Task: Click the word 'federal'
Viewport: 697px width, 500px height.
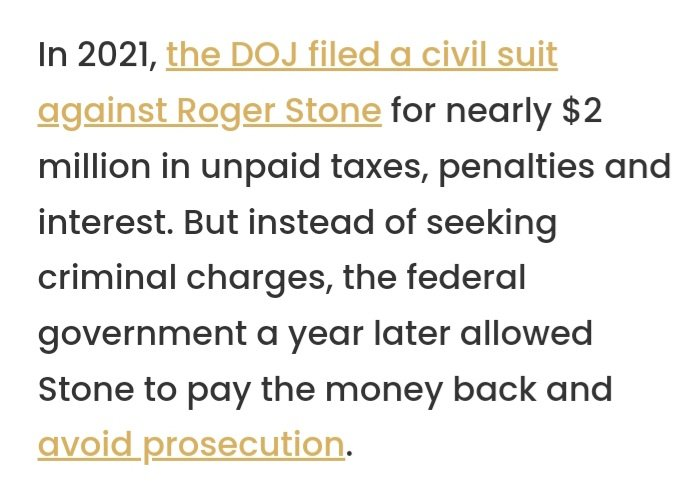Action: (472, 277)
